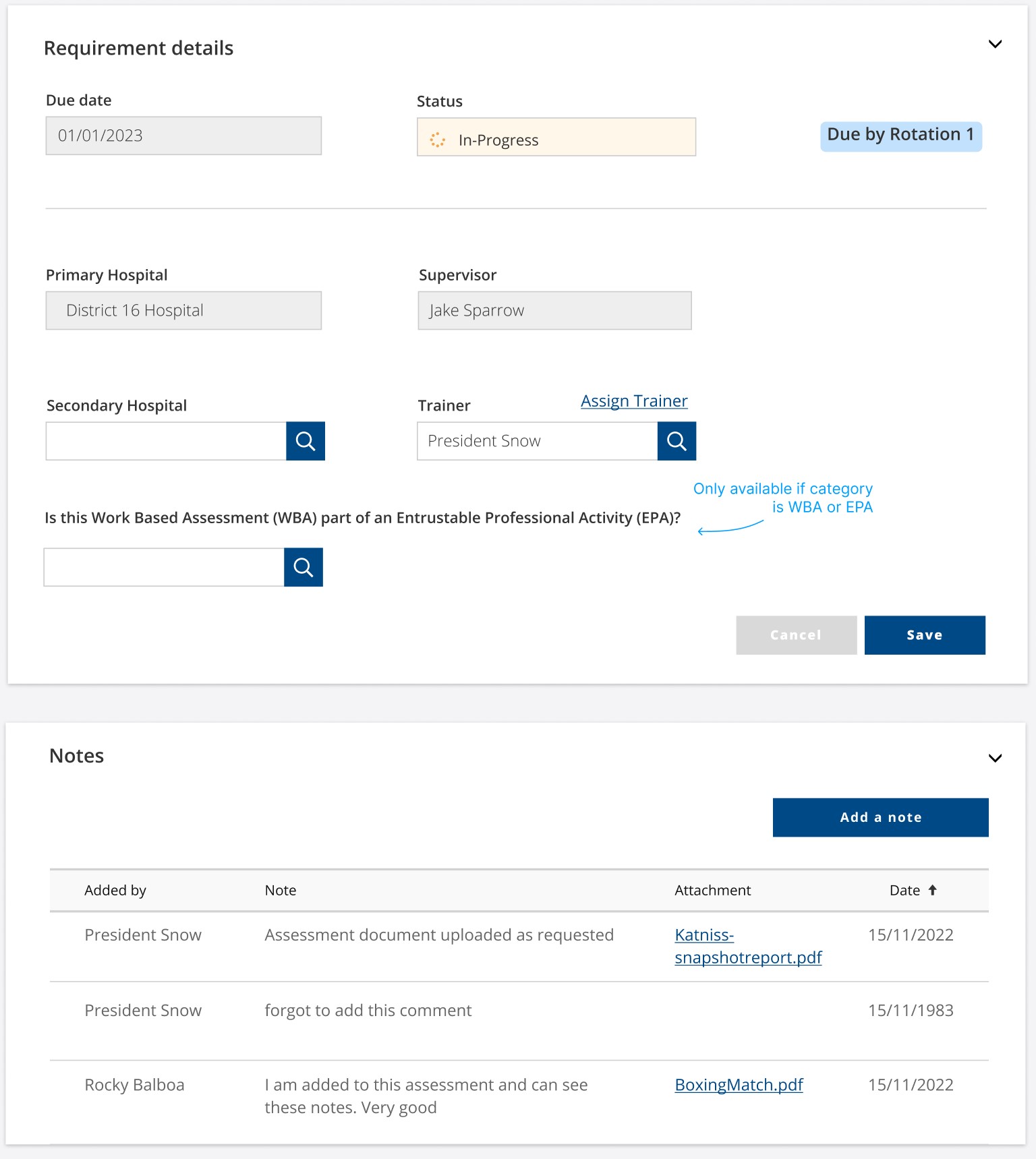Click the Trainer search magnifier icon
1036x1159 pixels.
tap(676, 441)
